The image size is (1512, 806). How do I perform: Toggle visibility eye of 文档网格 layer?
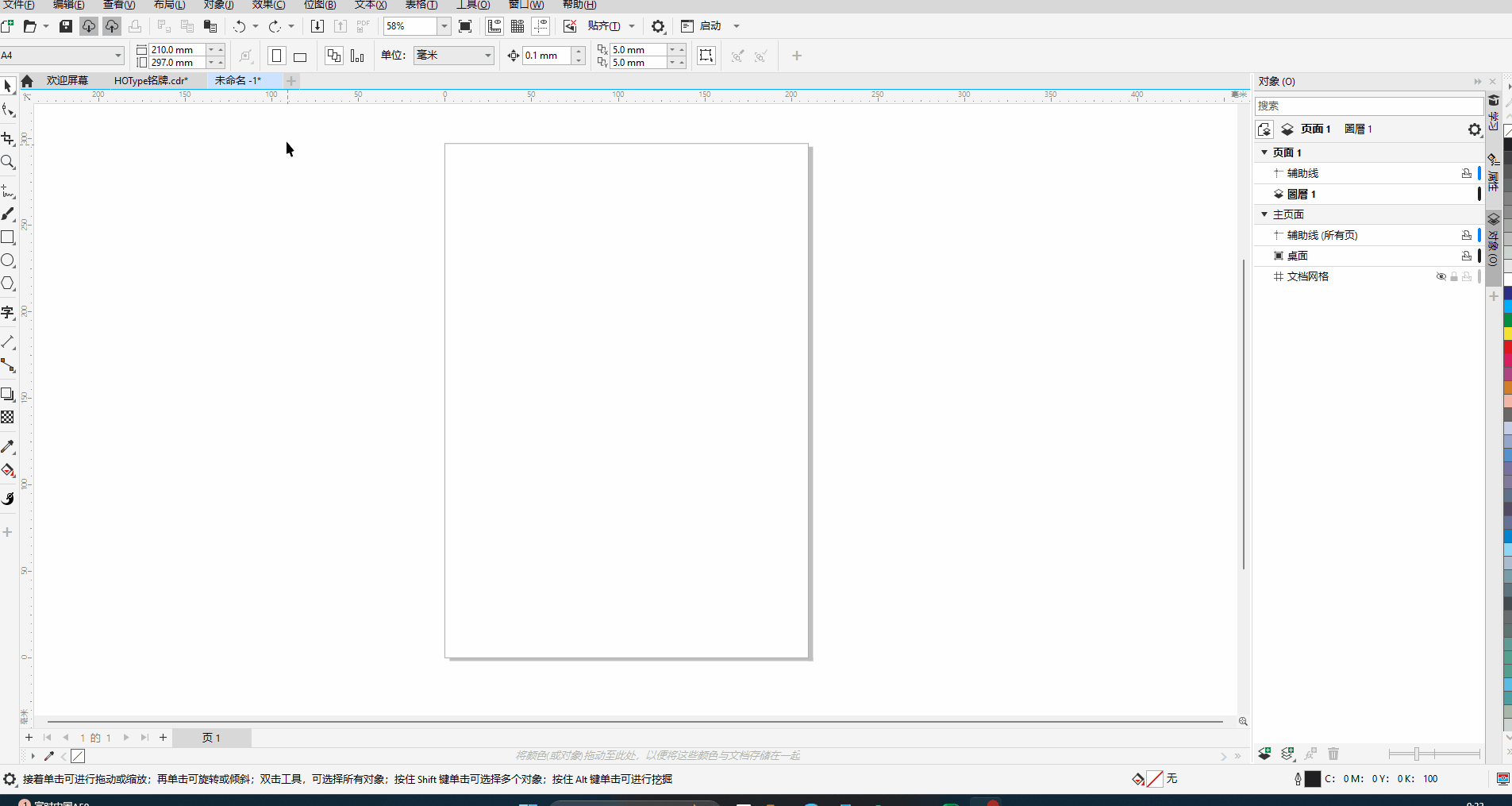click(1441, 276)
